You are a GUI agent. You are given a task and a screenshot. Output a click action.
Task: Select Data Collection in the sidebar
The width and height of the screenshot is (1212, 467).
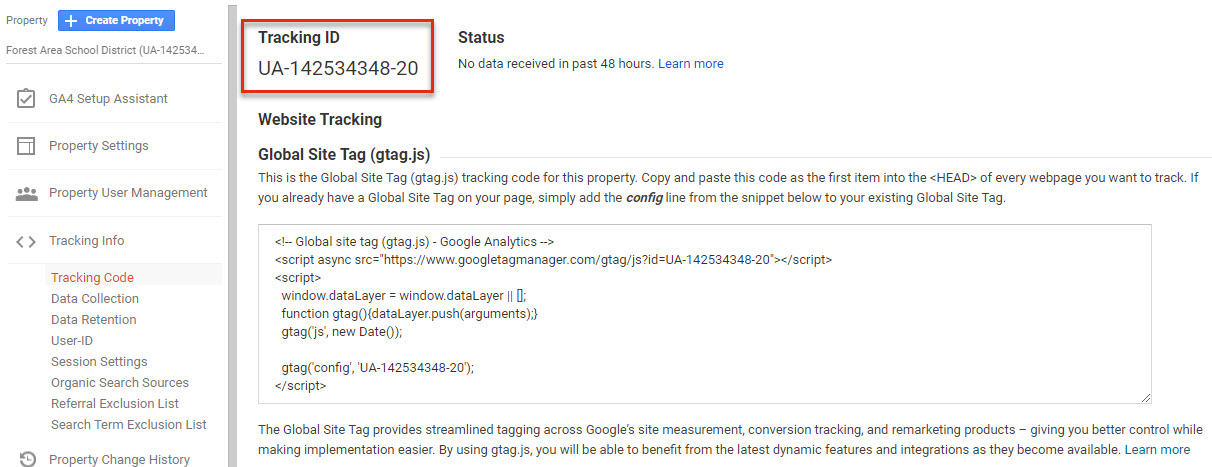(x=95, y=299)
